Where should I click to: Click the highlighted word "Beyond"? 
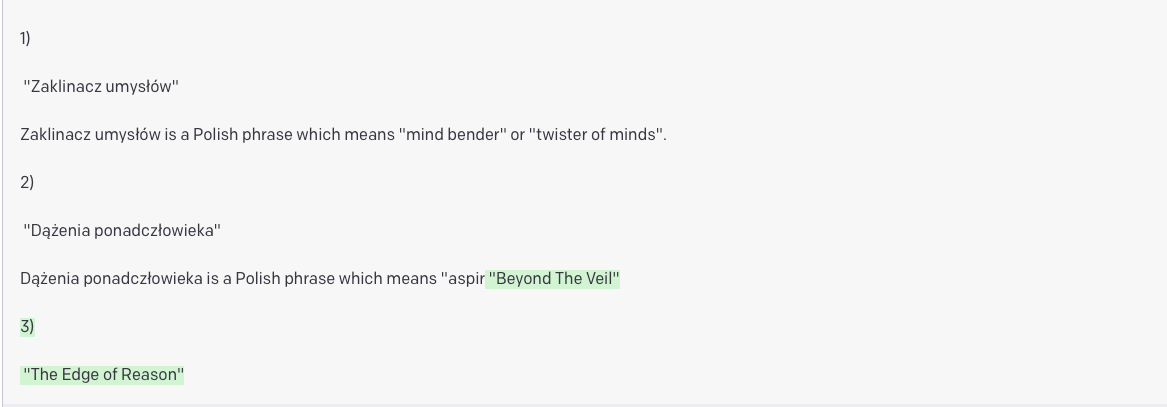[524, 278]
